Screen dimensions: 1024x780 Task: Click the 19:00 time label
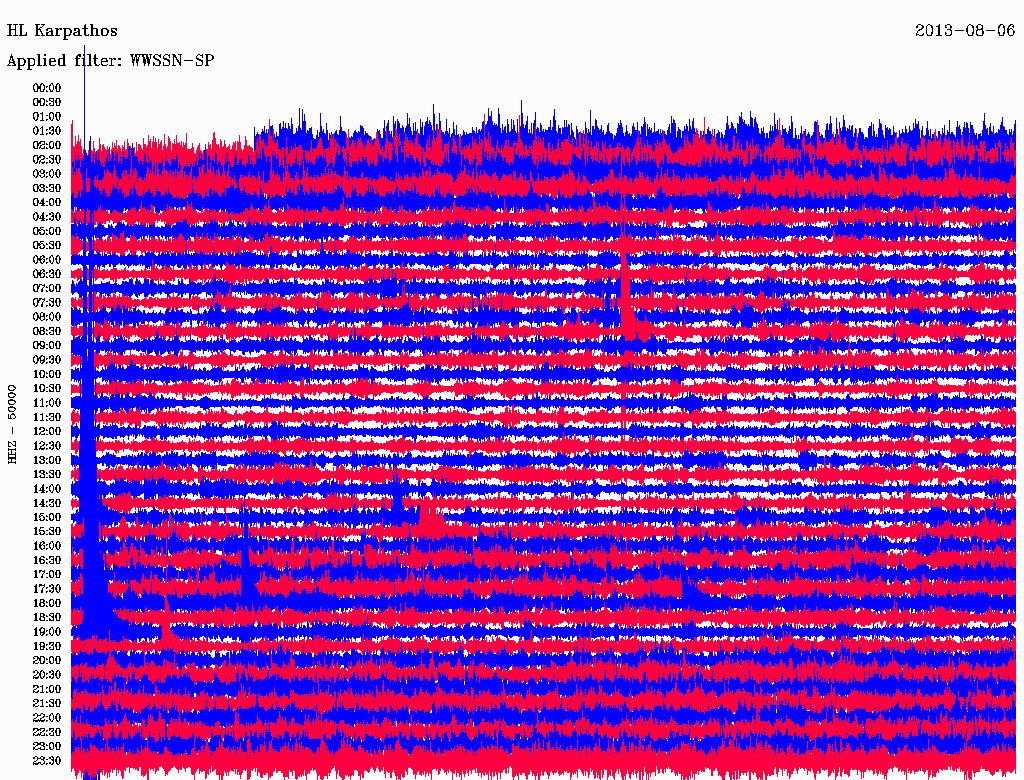[x=47, y=632]
